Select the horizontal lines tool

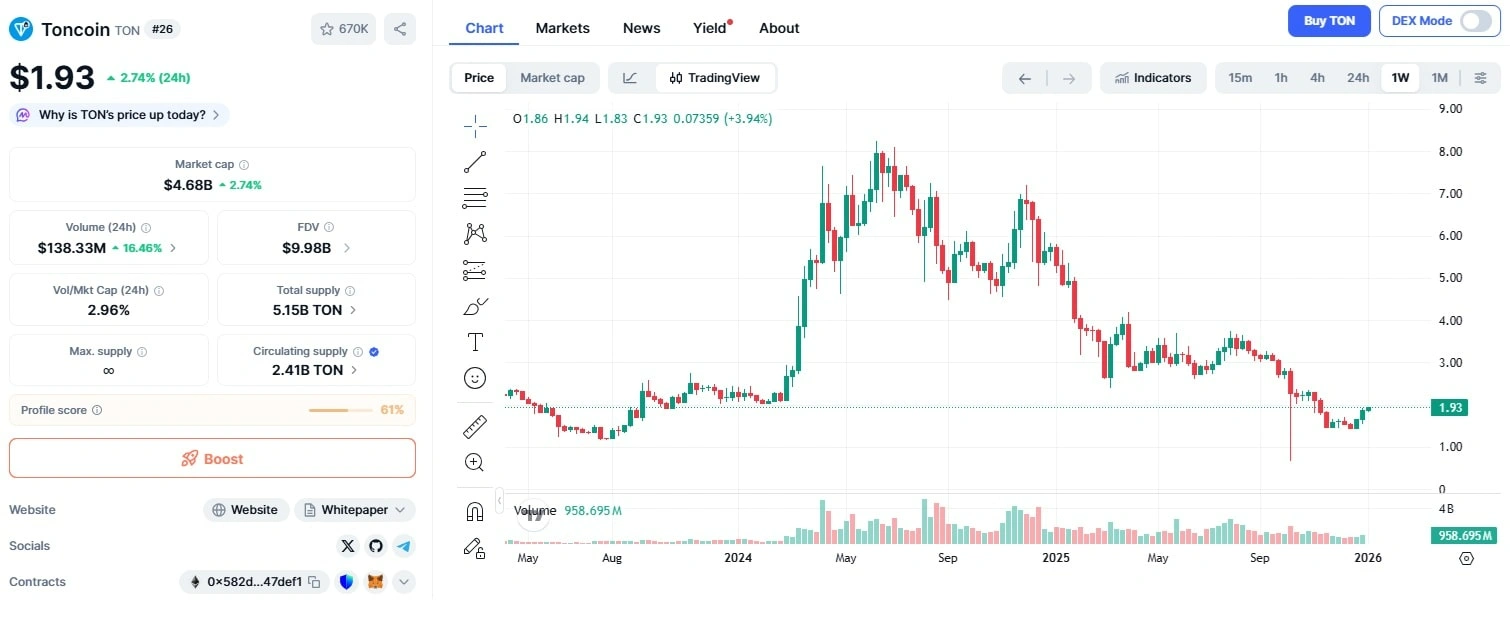[x=475, y=197]
